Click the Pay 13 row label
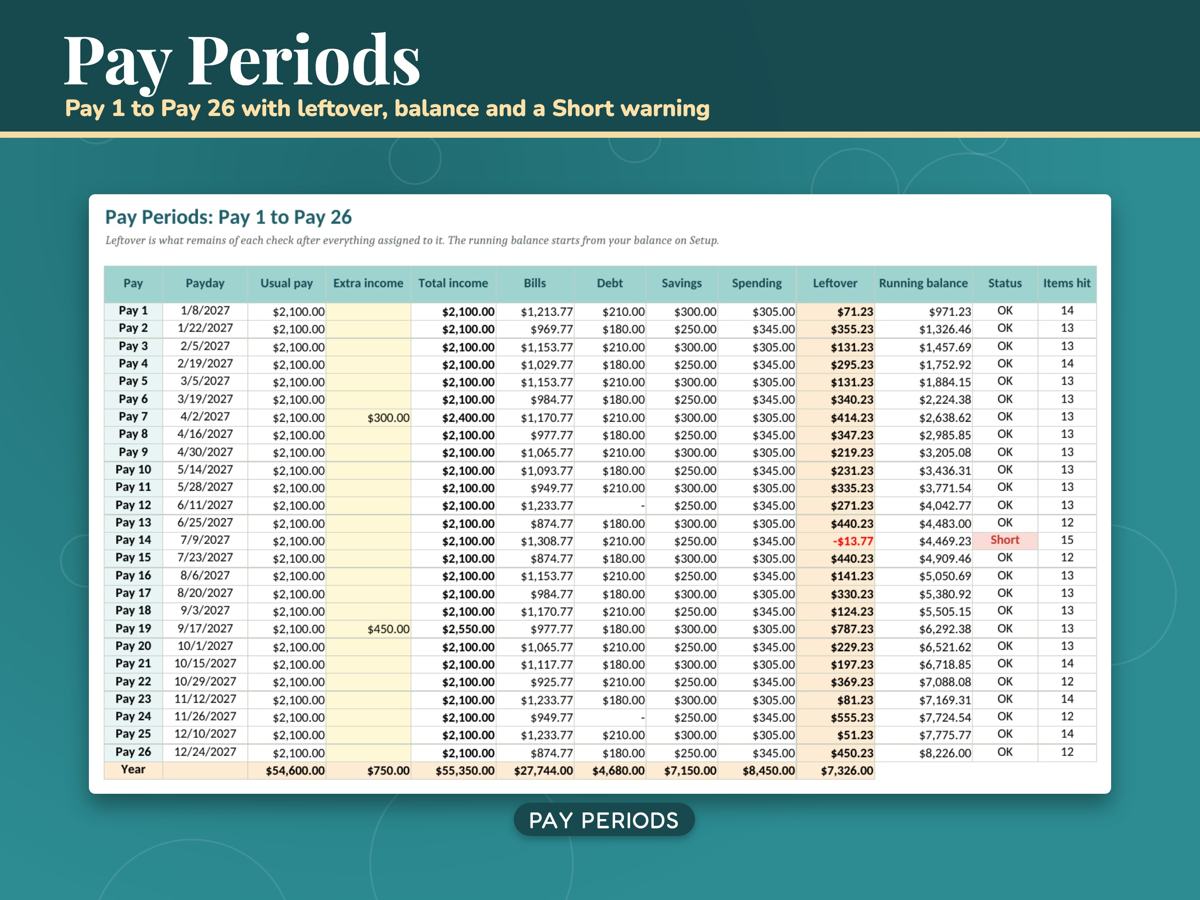 (134, 522)
